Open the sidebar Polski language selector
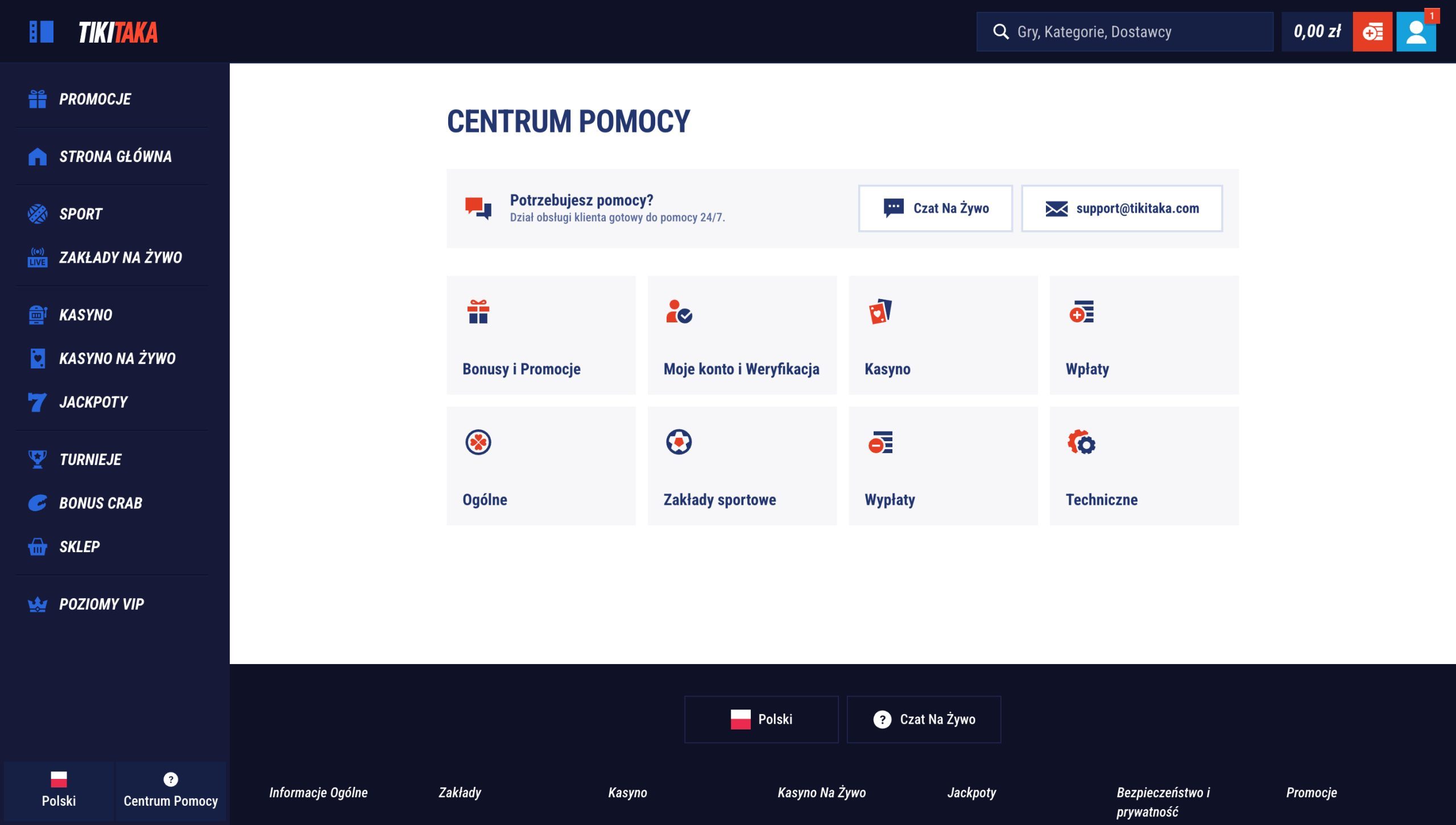Viewport: 1456px width, 825px height. pos(59,791)
